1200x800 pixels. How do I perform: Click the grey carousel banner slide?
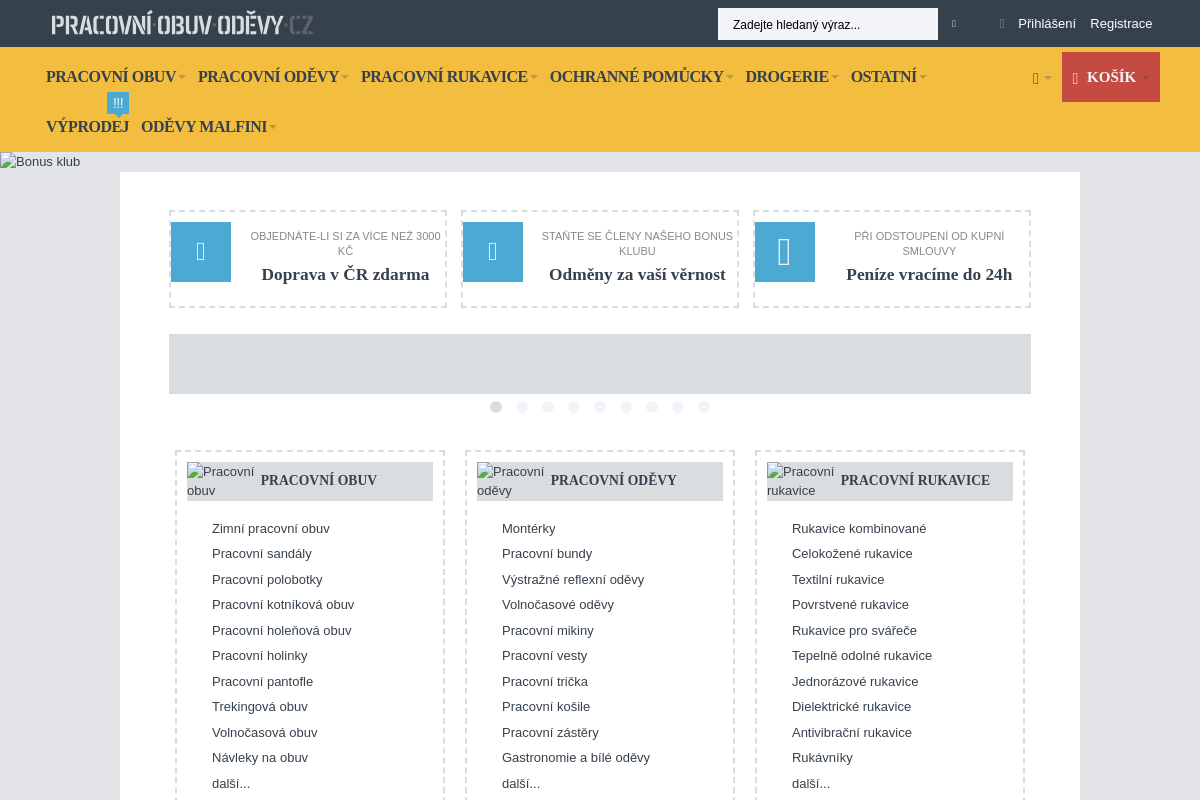[600, 364]
